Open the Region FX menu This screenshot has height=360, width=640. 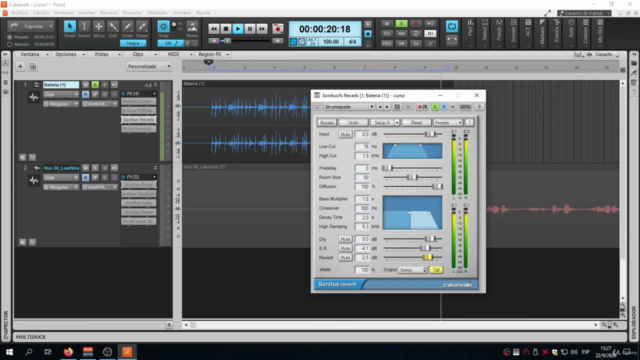tap(213, 54)
